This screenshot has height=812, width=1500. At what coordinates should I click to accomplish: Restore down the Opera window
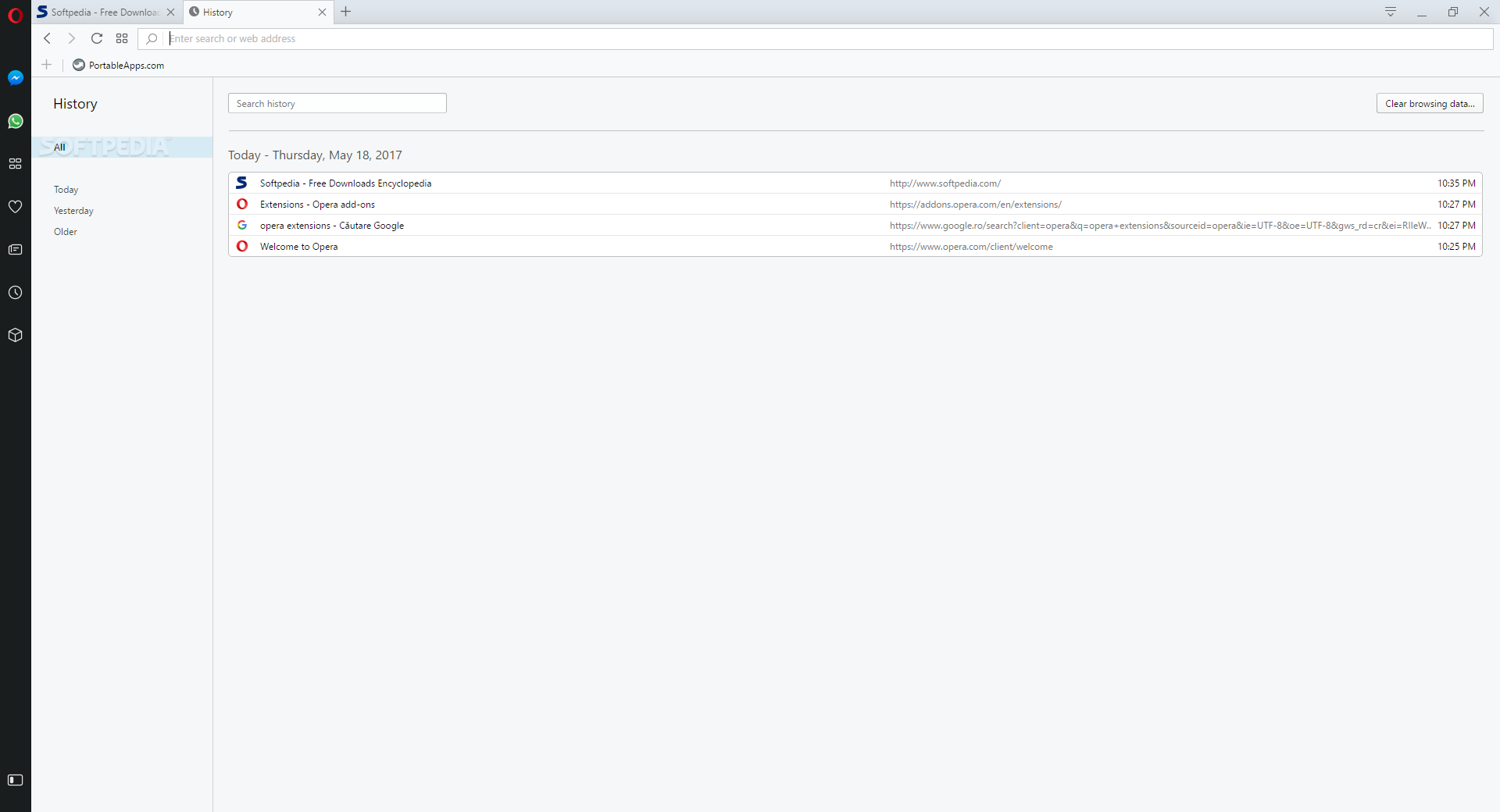coord(1453,12)
